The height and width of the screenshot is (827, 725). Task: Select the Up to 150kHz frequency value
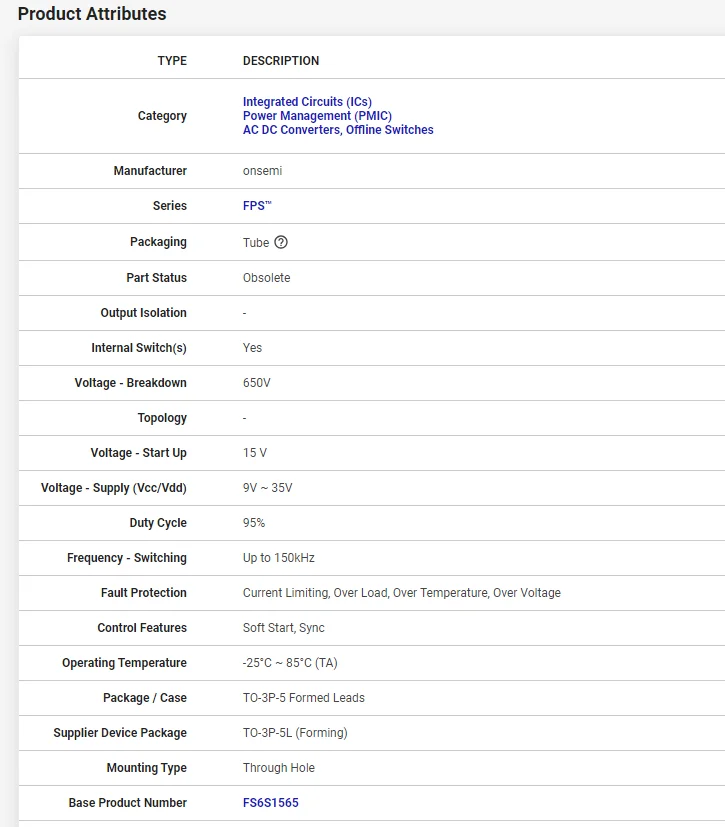(x=278, y=558)
